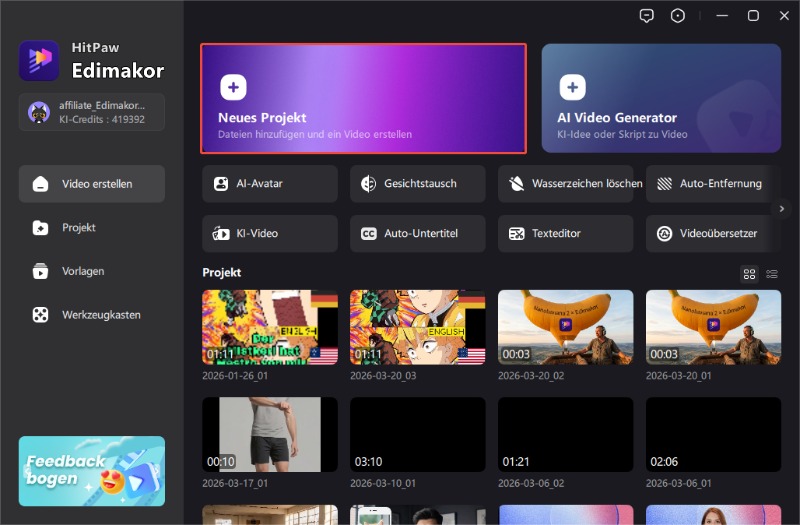The height and width of the screenshot is (525, 800).
Task: Open the AI-Avatar tool
Action: click(x=270, y=184)
